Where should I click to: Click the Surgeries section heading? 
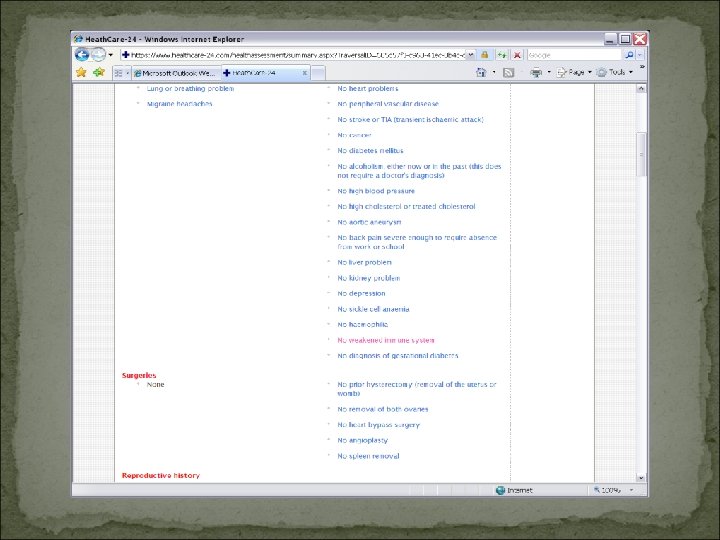tap(139, 376)
